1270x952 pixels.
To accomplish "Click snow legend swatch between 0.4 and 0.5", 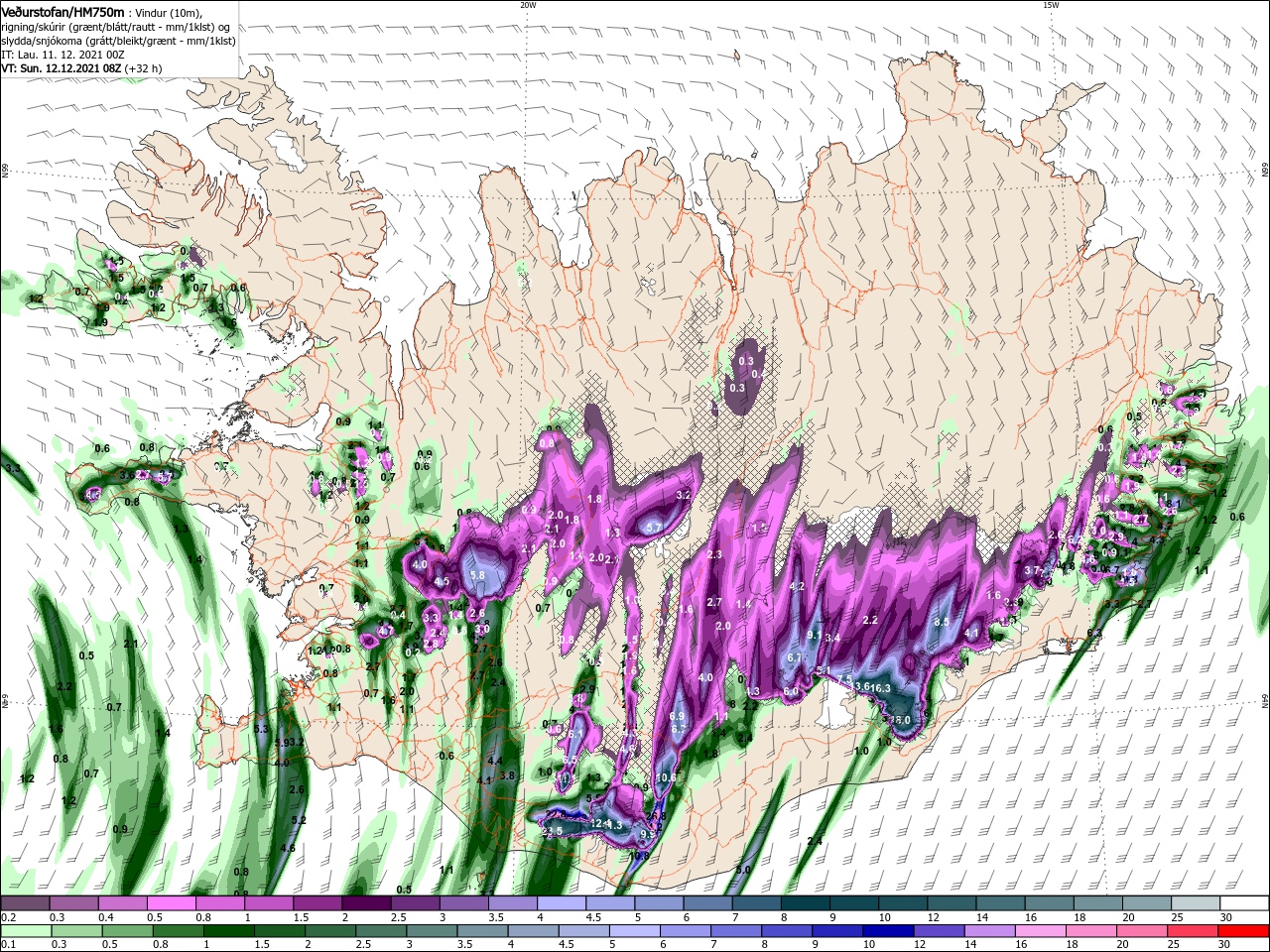I will click(x=122, y=903).
